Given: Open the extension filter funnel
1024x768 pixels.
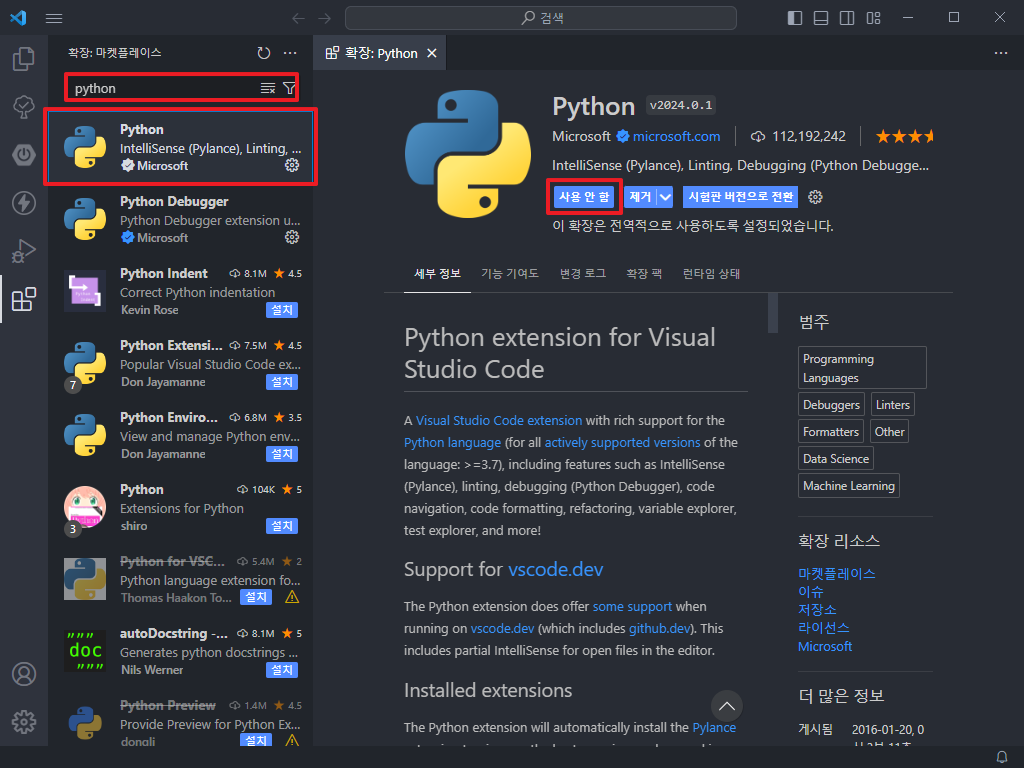Looking at the screenshot, I should click(x=289, y=88).
